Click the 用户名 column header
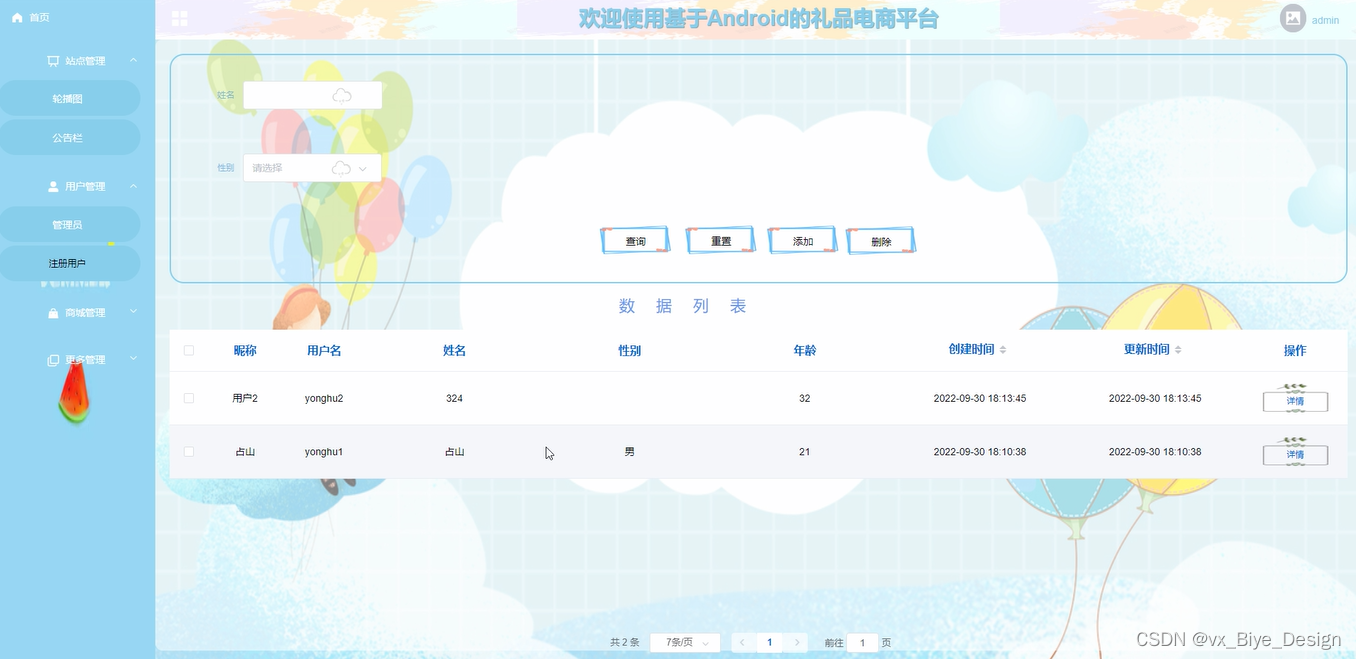The width and height of the screenshot is (1356, 659). pos(324,350)
